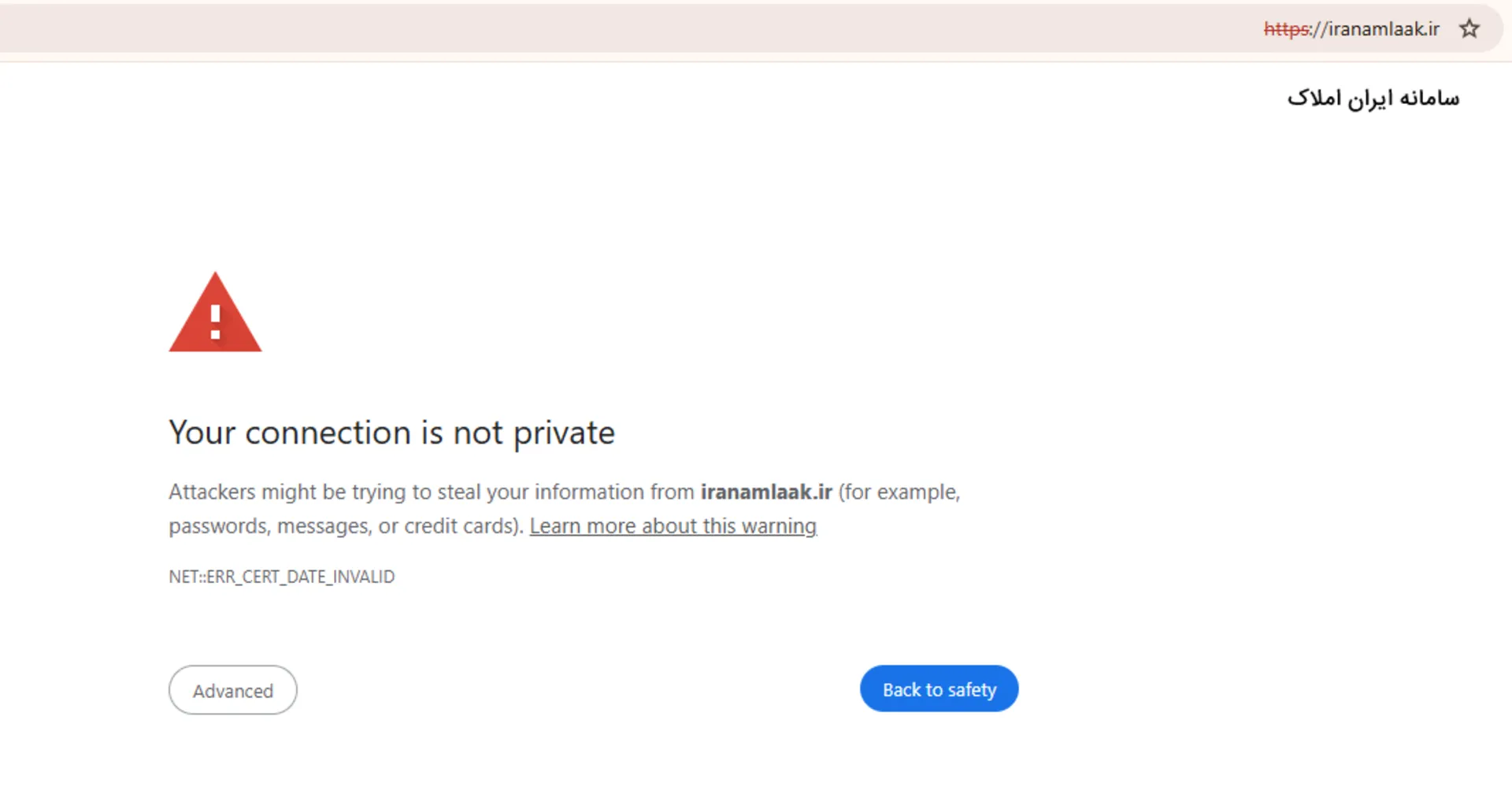Screen dimensions: 1512x787
Task: Select the bold iranamlaak.ir domain in the warning text
Action: (x=767, y=492)
